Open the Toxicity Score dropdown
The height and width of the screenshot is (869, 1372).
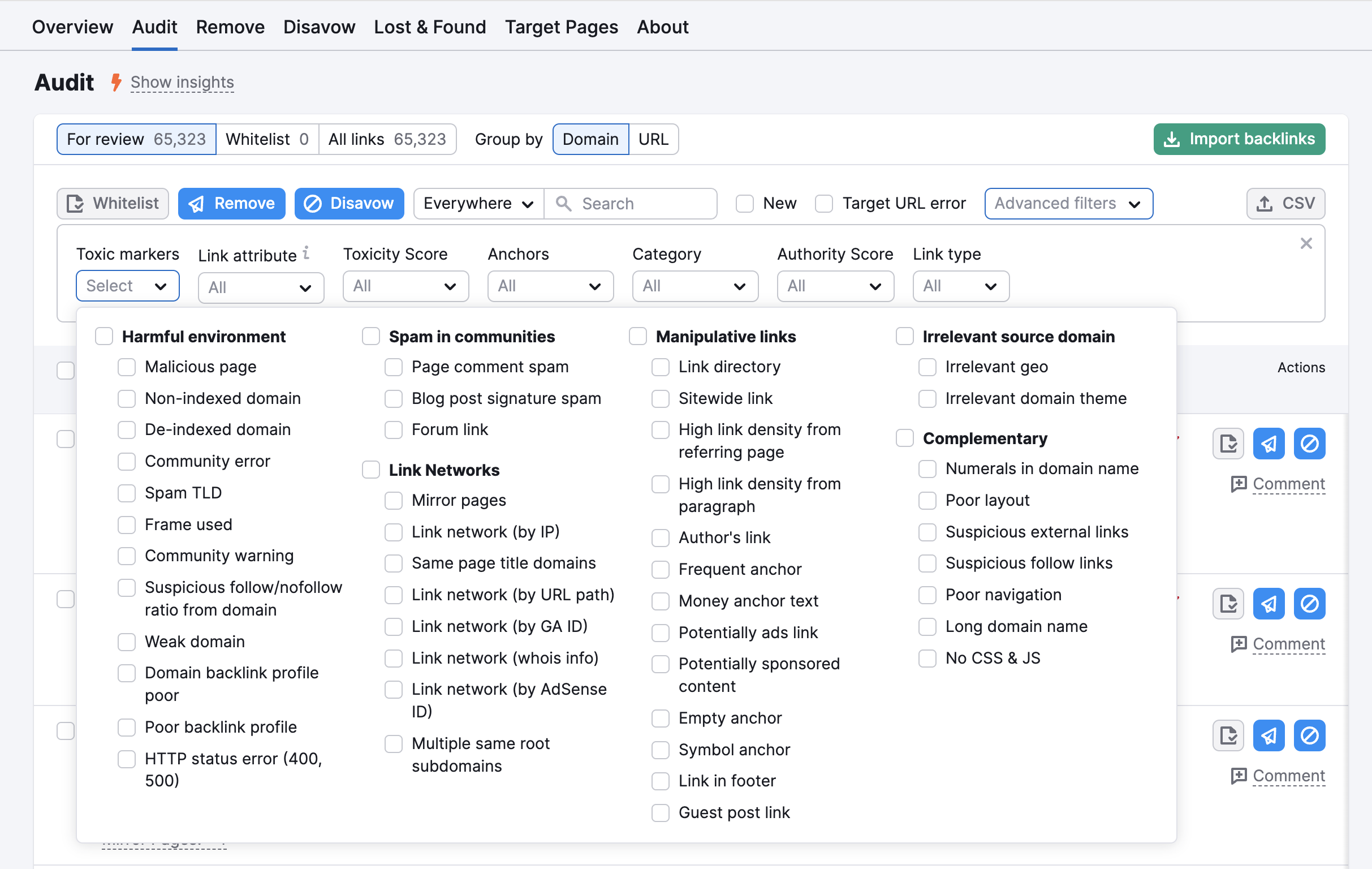(x=405, y=286)
